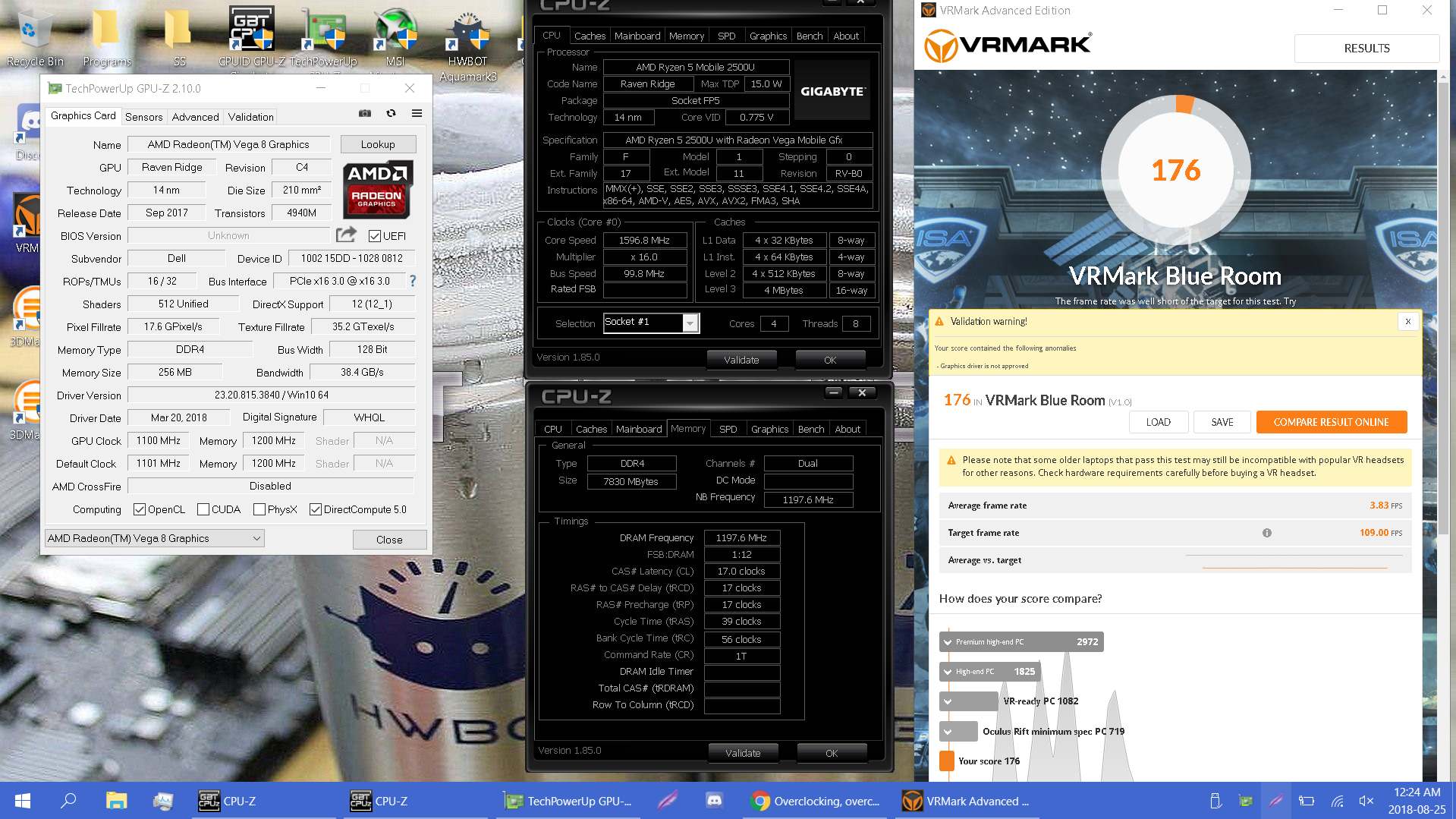Open Mainboard tab in top CPU-Z window
1456x819 pixels.
coord(637,36)
